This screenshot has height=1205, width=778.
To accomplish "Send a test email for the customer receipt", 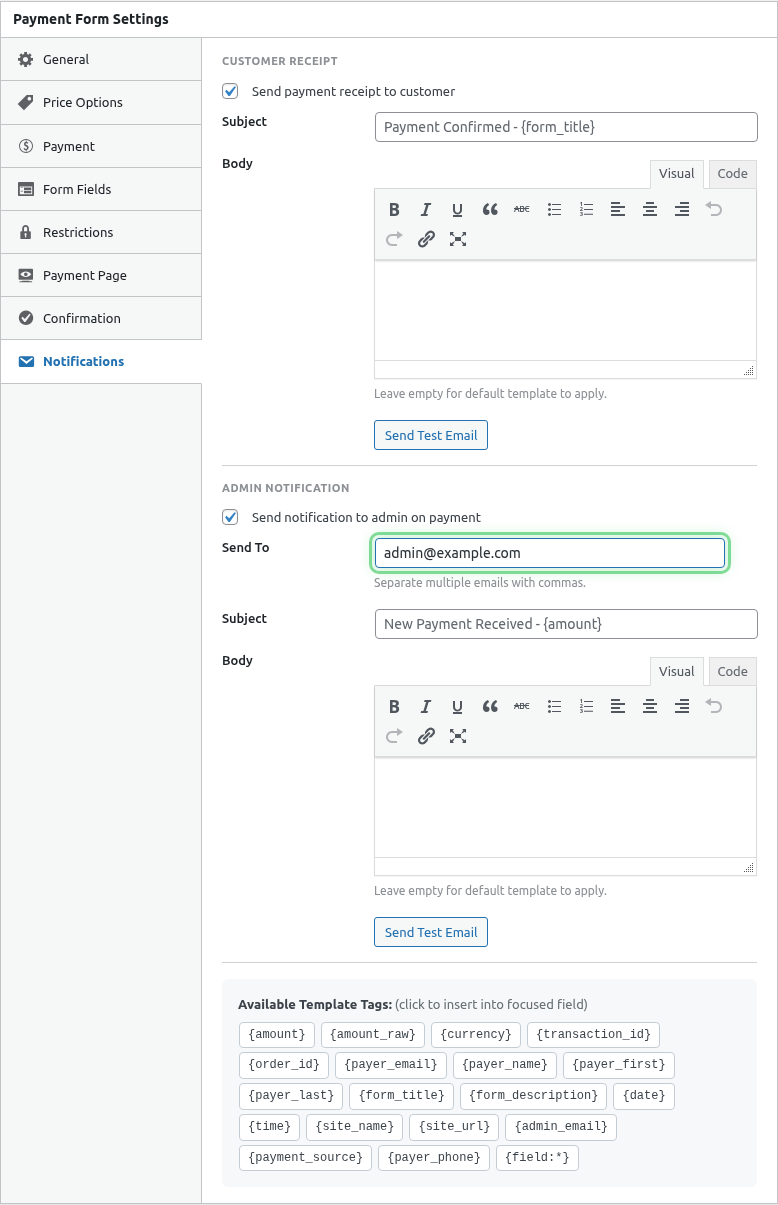I will (x=430, y=434).
